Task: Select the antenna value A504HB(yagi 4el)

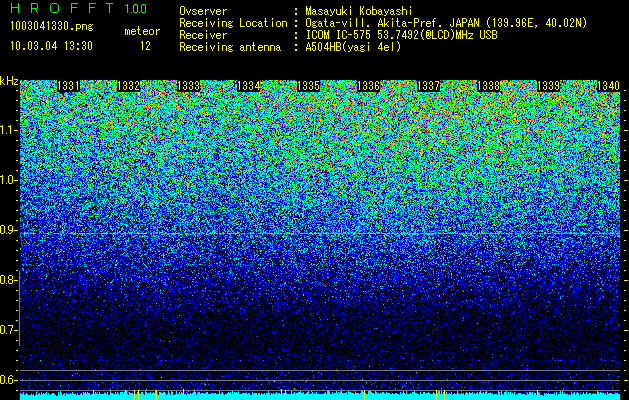Action: point(353,47)
